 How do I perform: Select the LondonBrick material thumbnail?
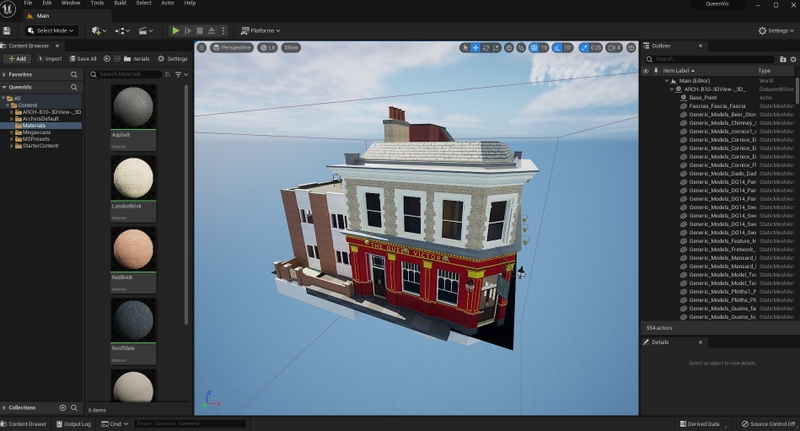point(133,178)
